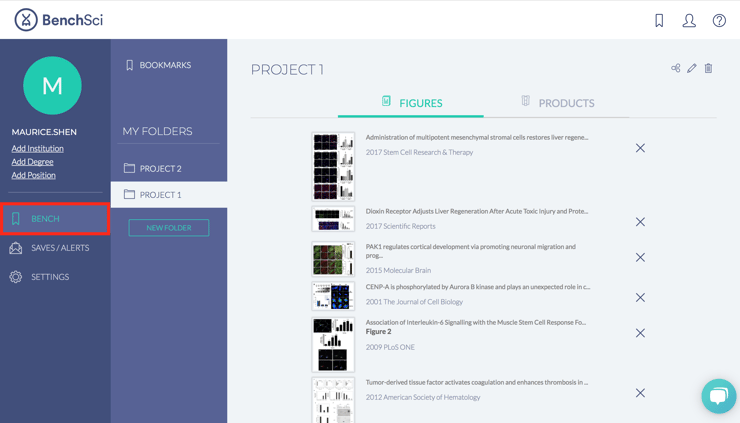Open thumbnail of CENP-A Aurora B figure
Image resolution: width=740 pixels, height=423 pixels.
[333, 296]
